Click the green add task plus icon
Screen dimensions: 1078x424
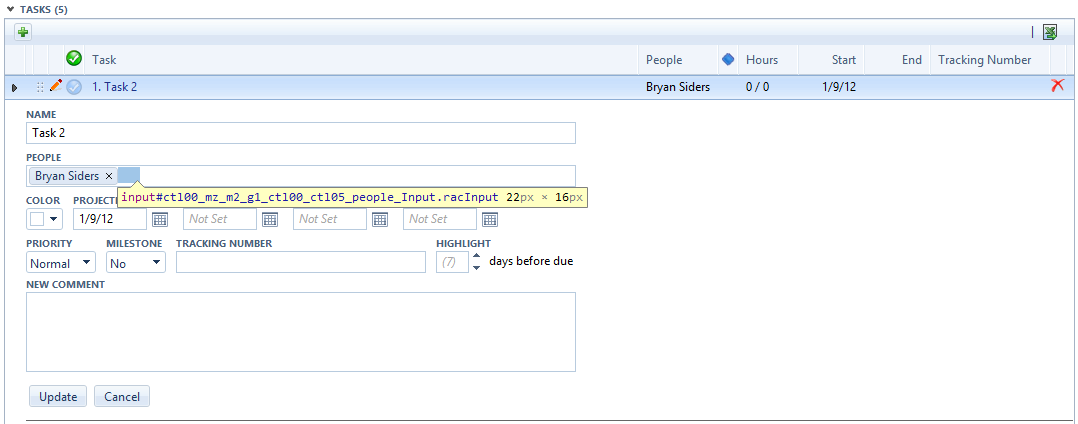click(x=23, y=32)
